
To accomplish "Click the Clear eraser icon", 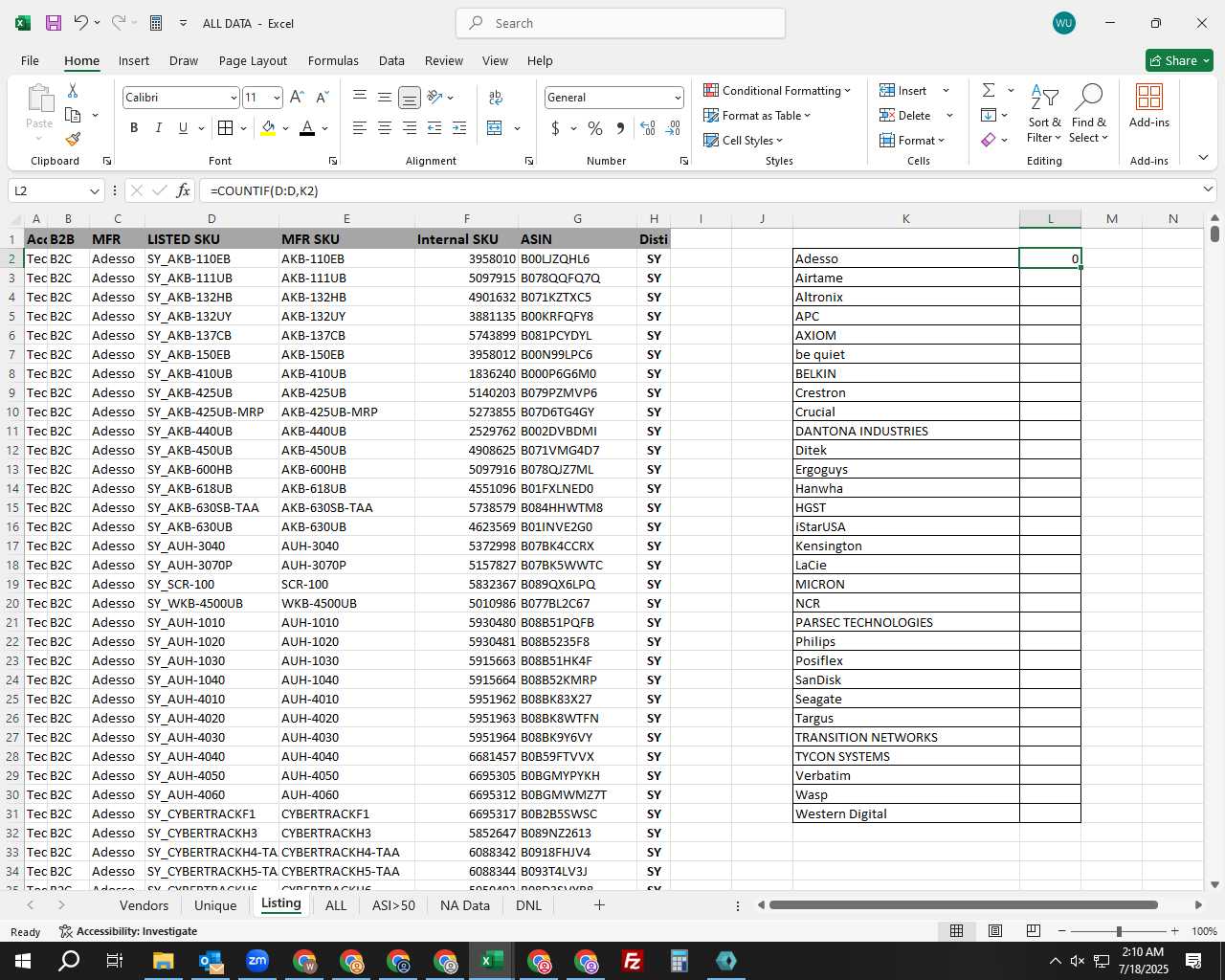I will (x=989, y=140).
